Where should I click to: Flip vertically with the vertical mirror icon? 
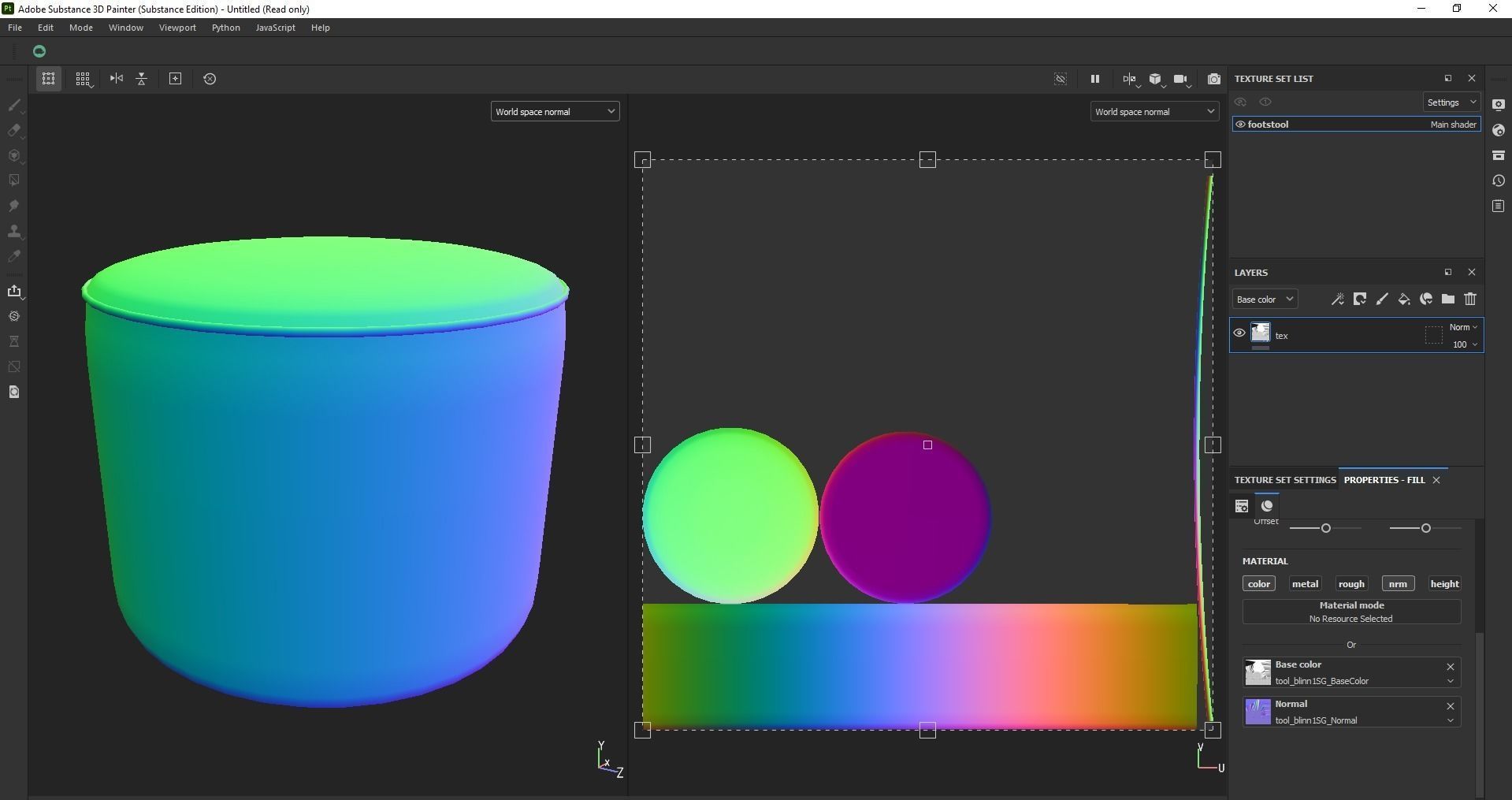pyautogui.click(x=142, y=79)
